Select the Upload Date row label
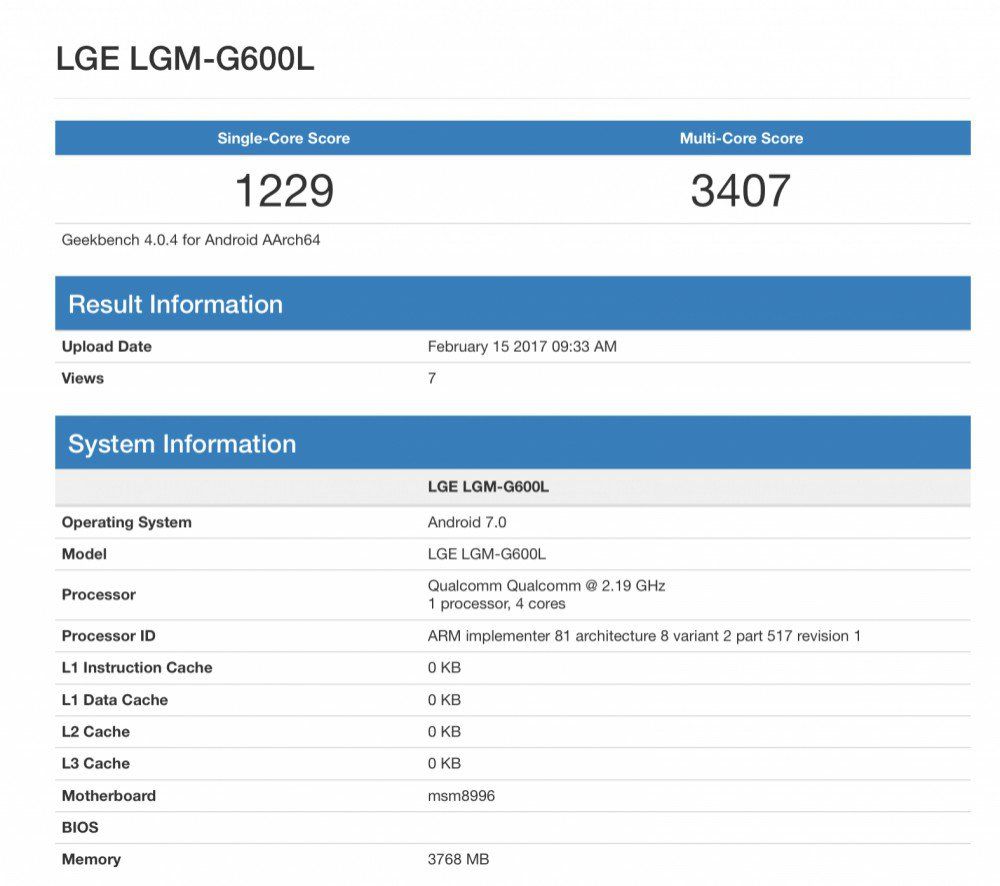Image resolution: width=1000 pixels, height=886 pixels. [x=106, y=346]
